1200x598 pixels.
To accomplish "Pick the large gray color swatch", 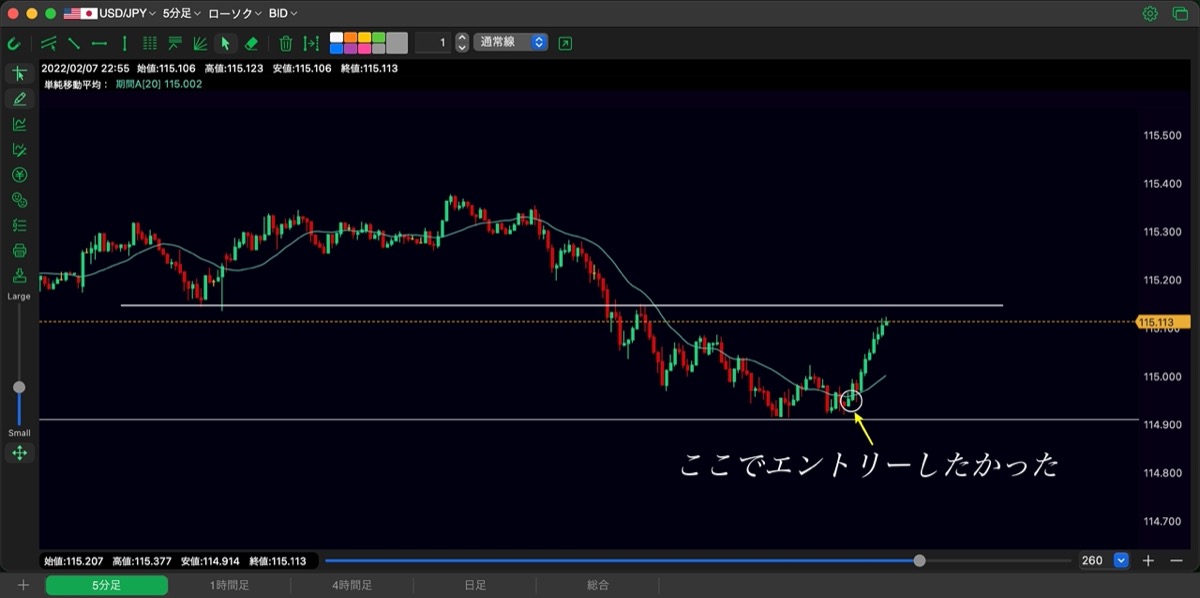I will pos(397,43).
